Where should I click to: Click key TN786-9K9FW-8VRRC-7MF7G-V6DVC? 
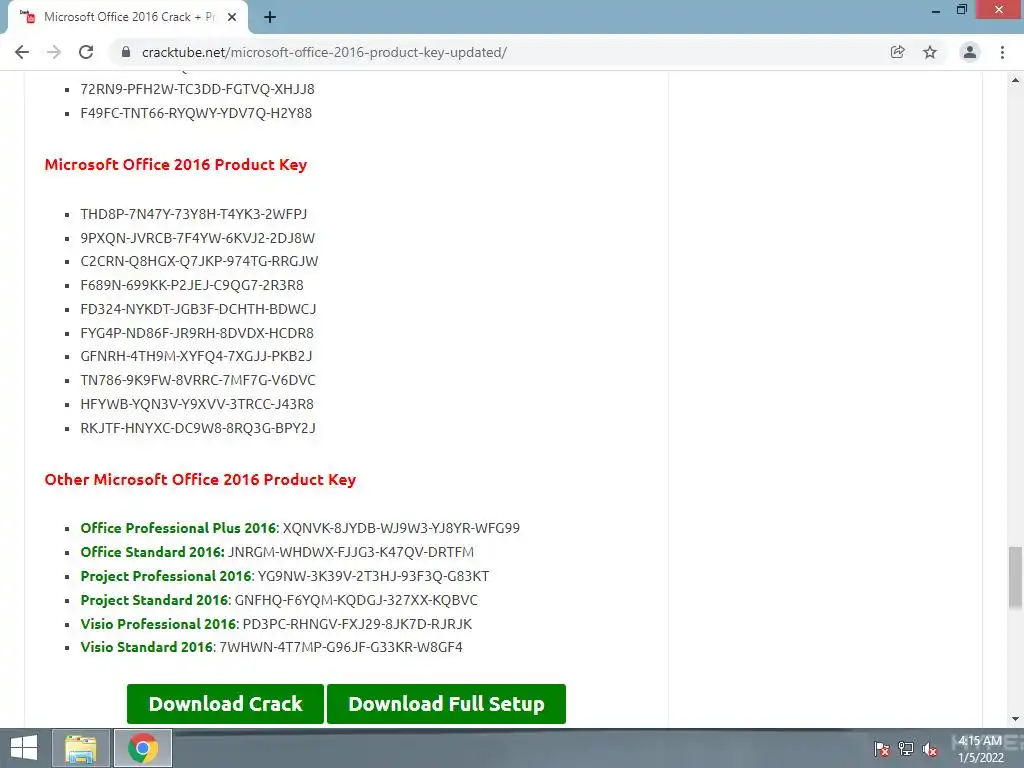(x=198, y=380)
